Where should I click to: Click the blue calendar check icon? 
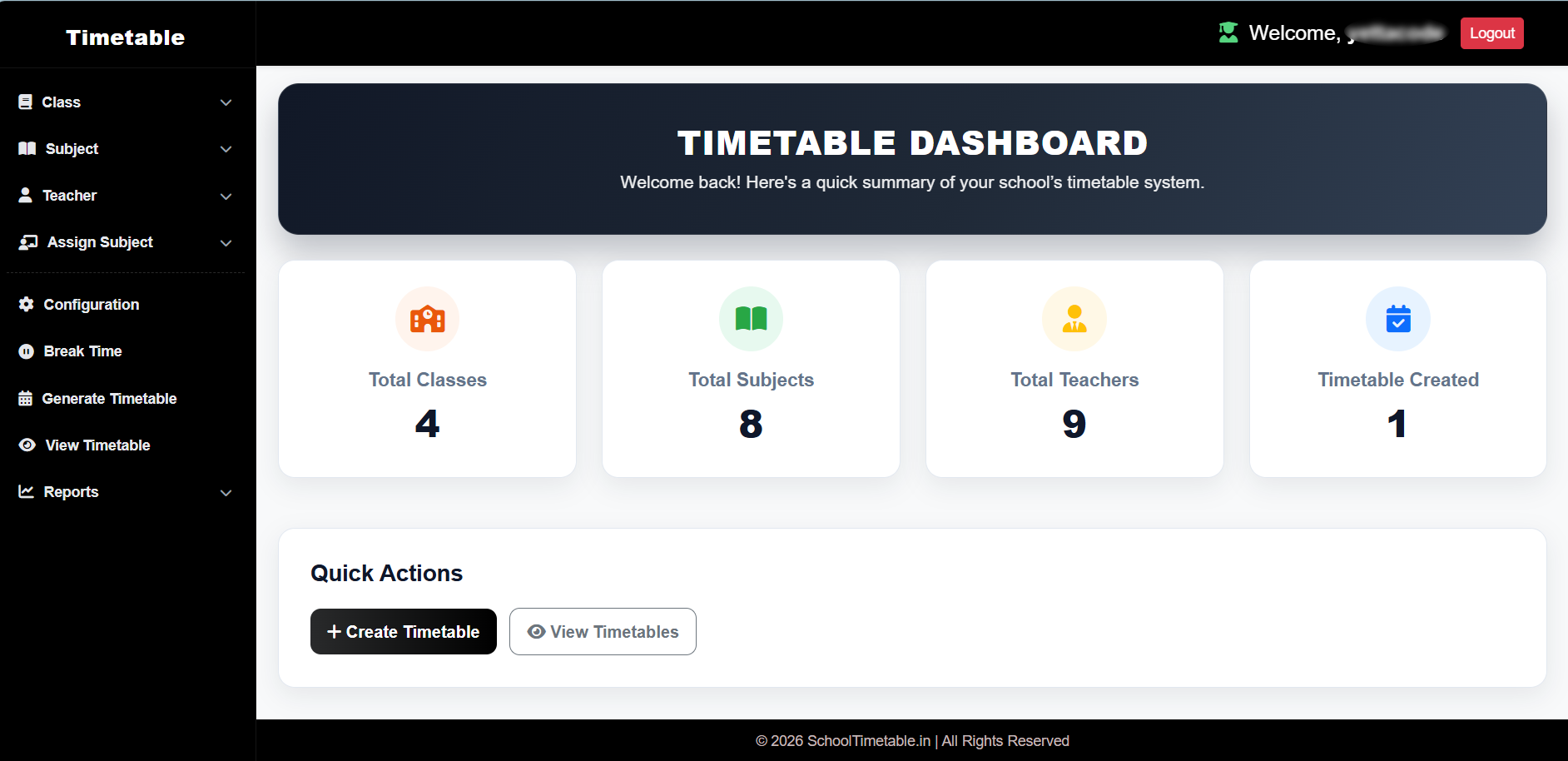pos(1397,319)
